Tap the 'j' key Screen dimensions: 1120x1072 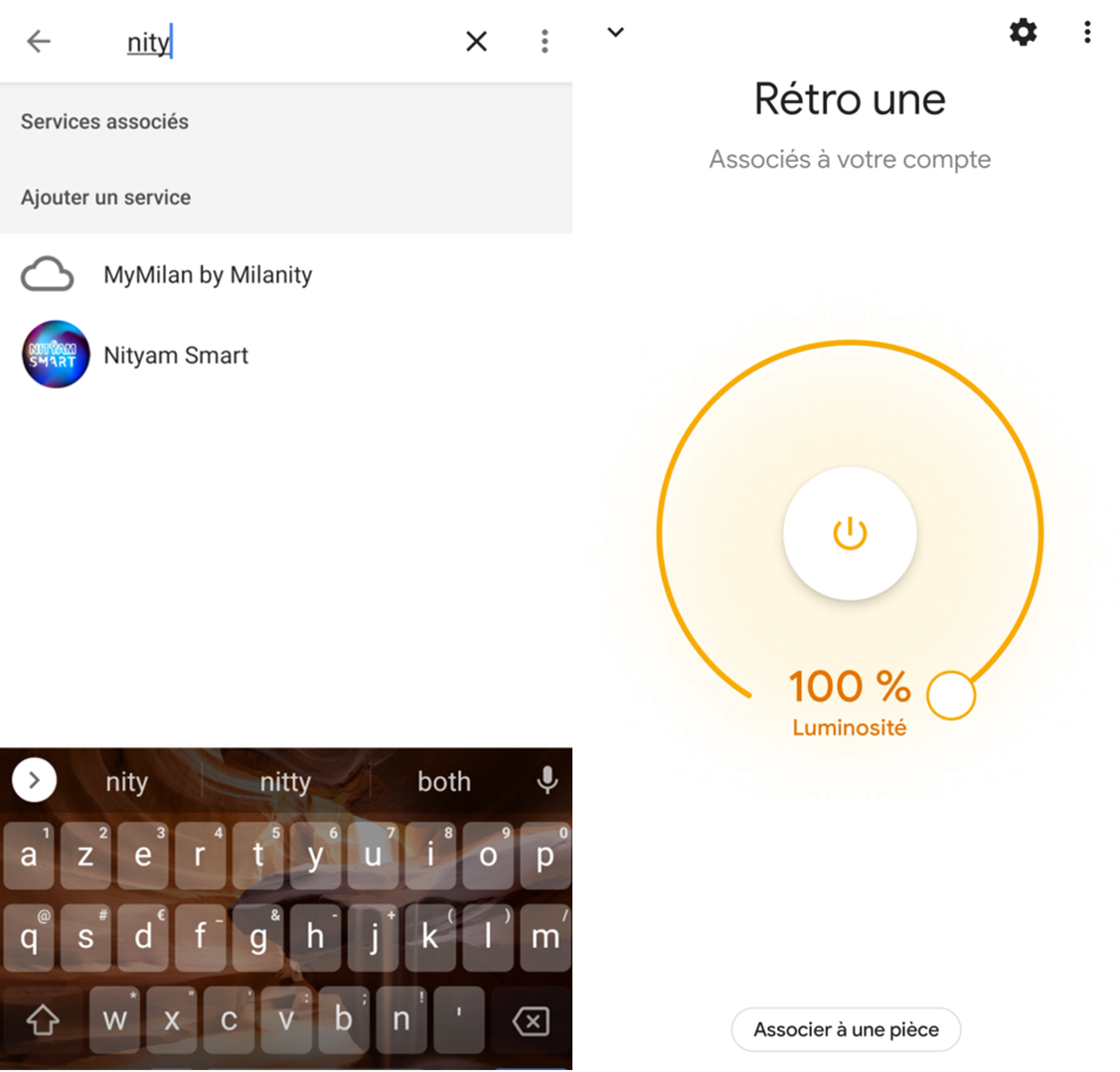click(x=373, y=938)
